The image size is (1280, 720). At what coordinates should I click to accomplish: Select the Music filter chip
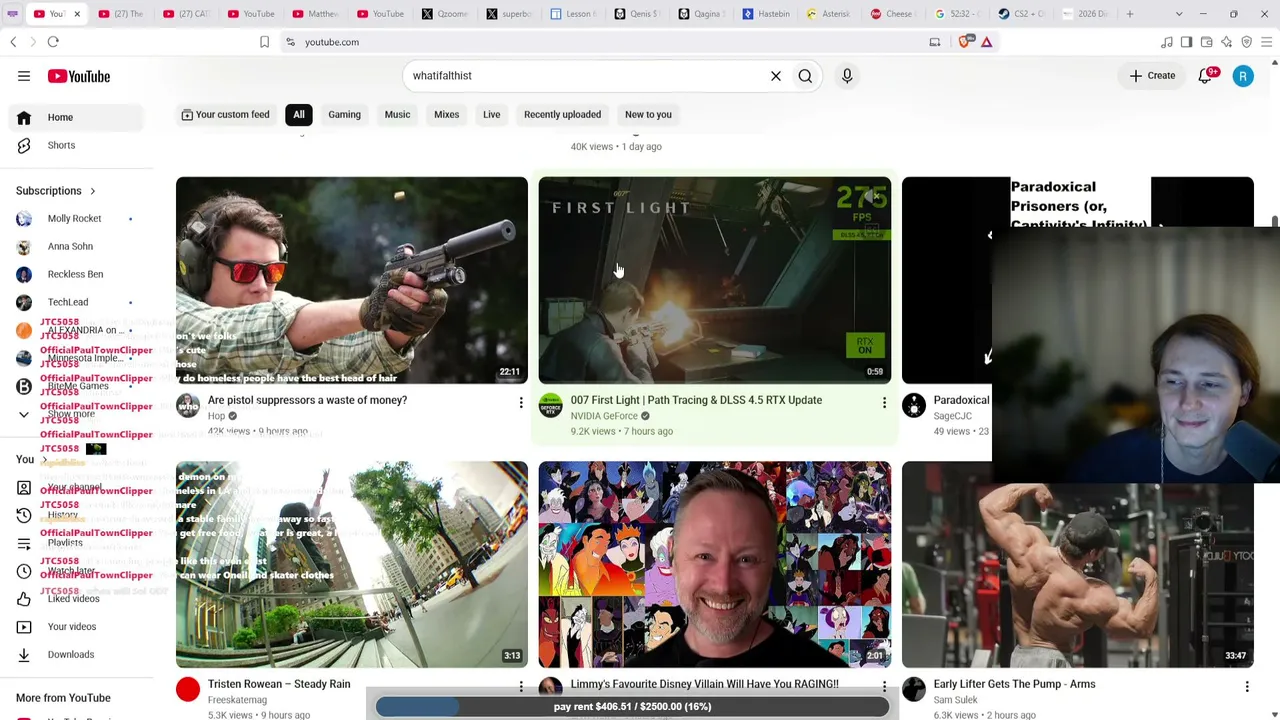[397, 114]
